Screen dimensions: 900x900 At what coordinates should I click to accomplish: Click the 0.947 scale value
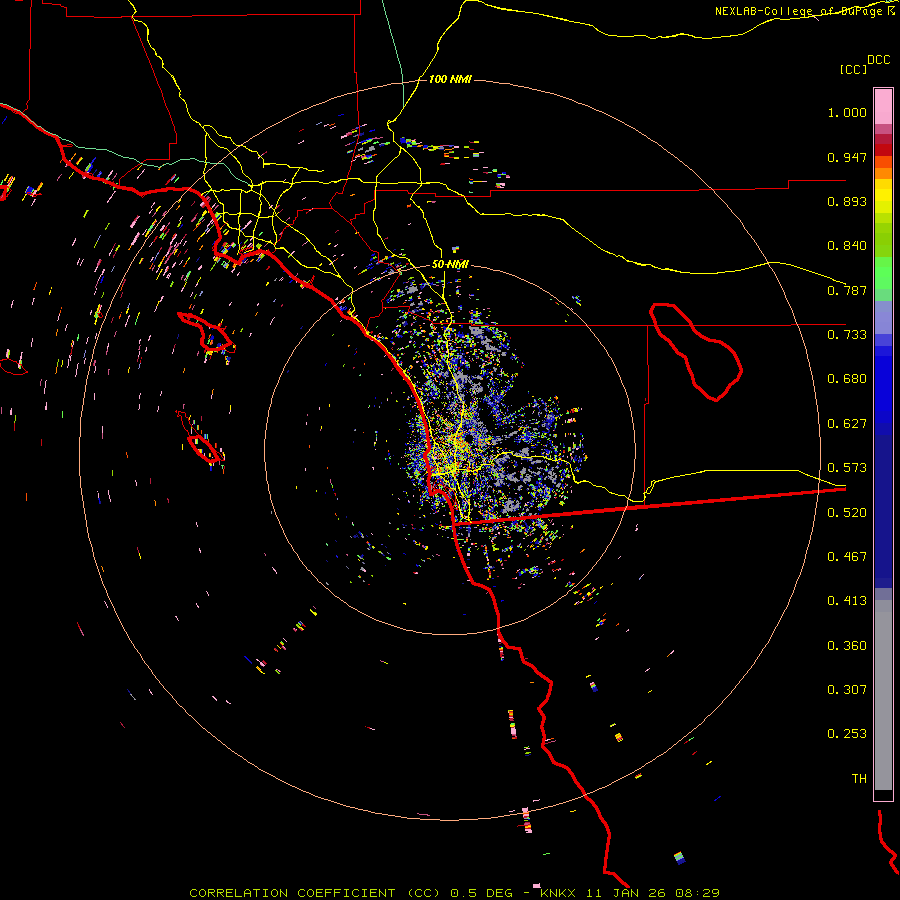(x=847, y=157)
